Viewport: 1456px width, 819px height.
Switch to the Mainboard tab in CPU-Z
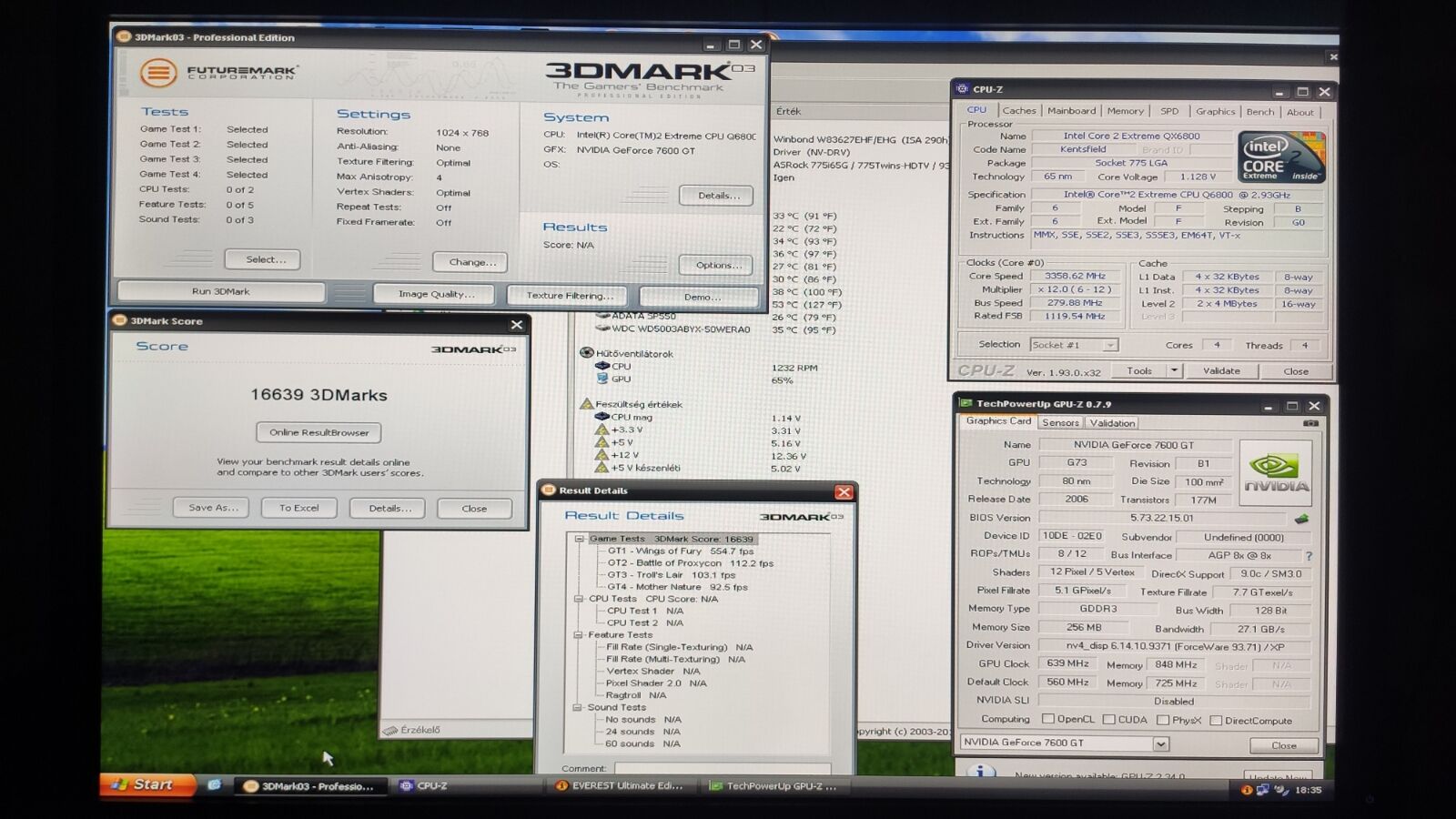click(x=1071, y=111)
